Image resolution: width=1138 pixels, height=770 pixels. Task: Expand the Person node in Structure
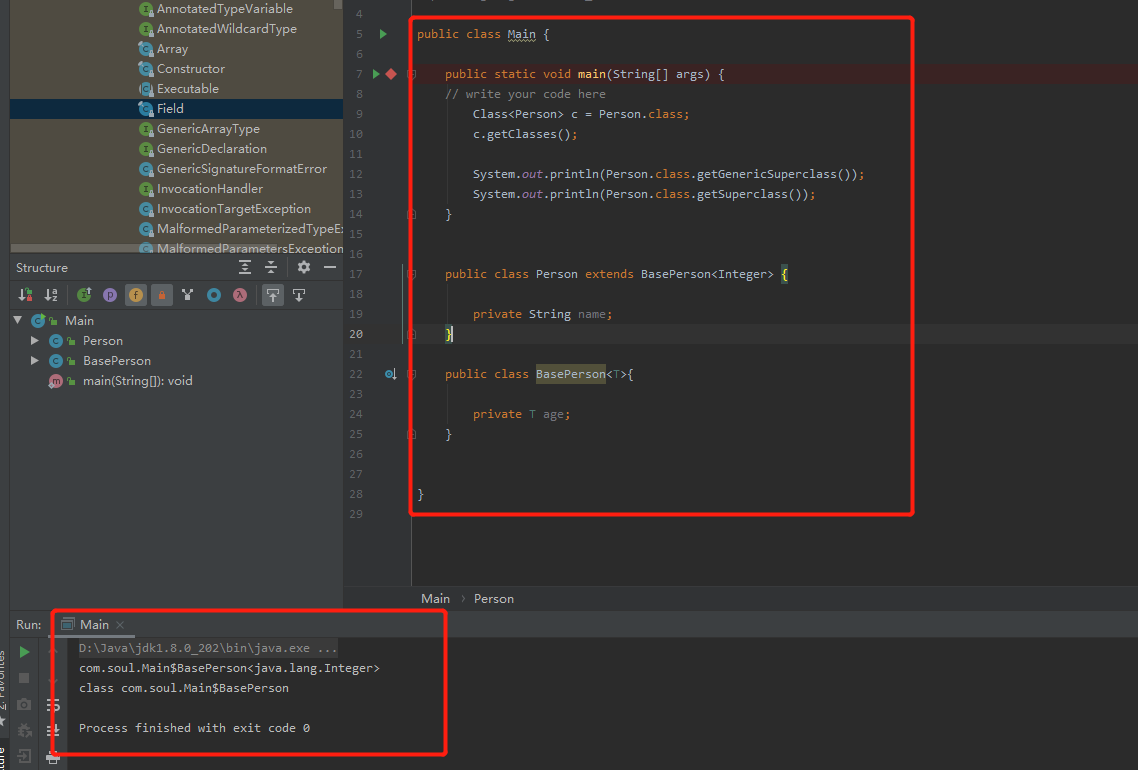[x=34, y=340]
